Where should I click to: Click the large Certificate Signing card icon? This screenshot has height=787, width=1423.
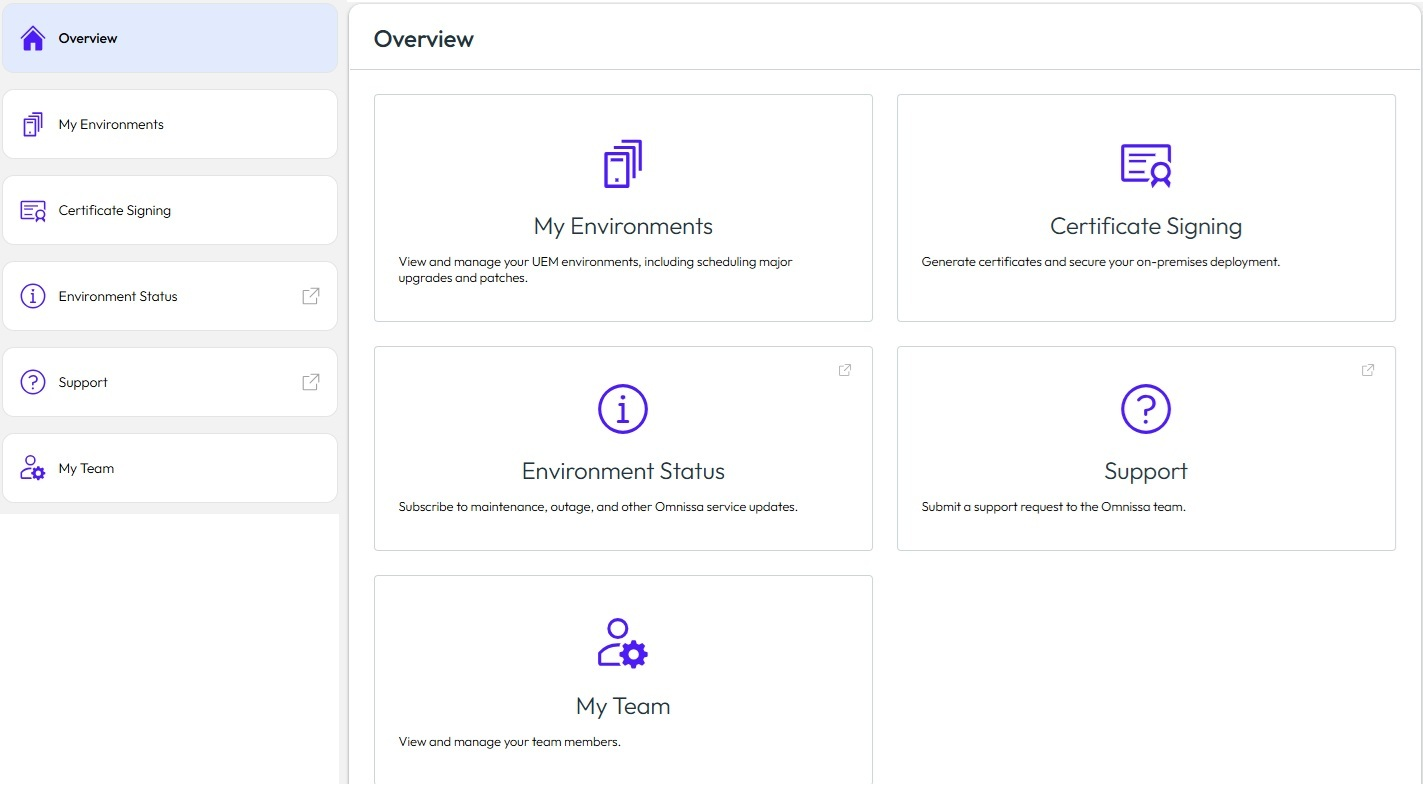[x=1146, y=165]
